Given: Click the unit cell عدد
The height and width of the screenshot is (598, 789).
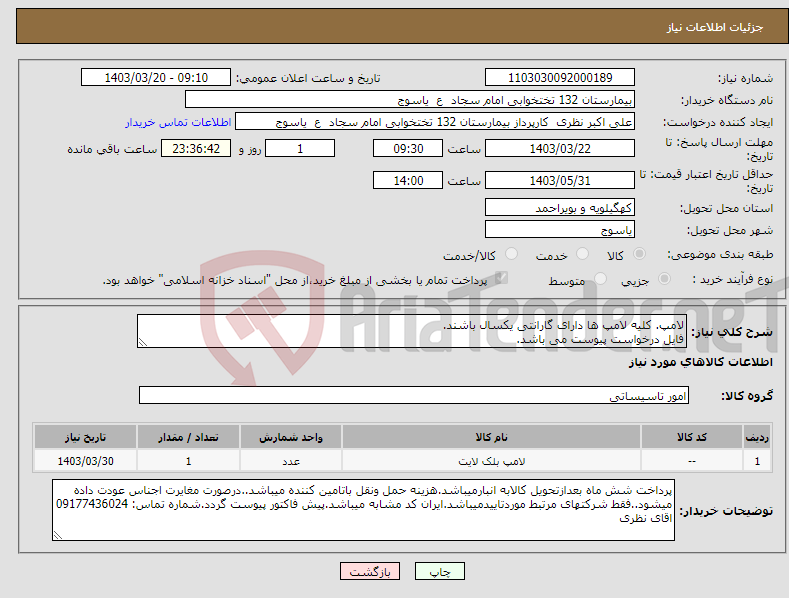Looking at the screenshot, I should click(x=291, y=461).
